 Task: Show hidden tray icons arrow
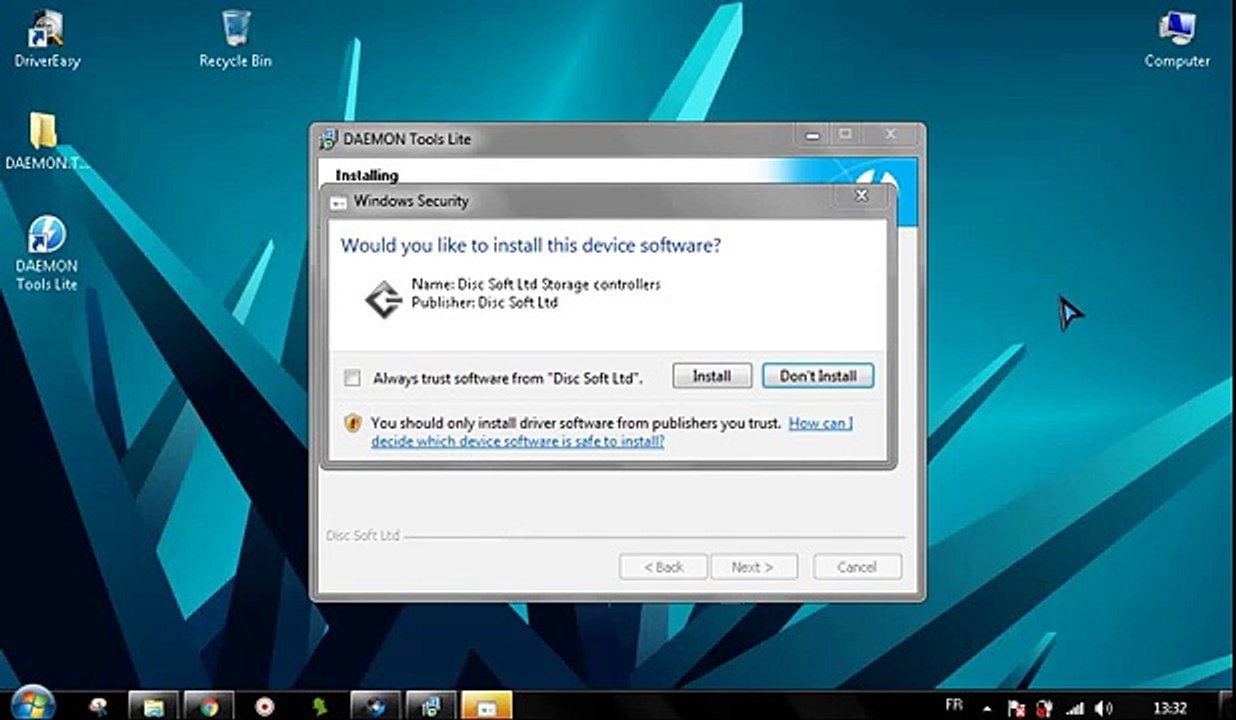coord(985,707)
